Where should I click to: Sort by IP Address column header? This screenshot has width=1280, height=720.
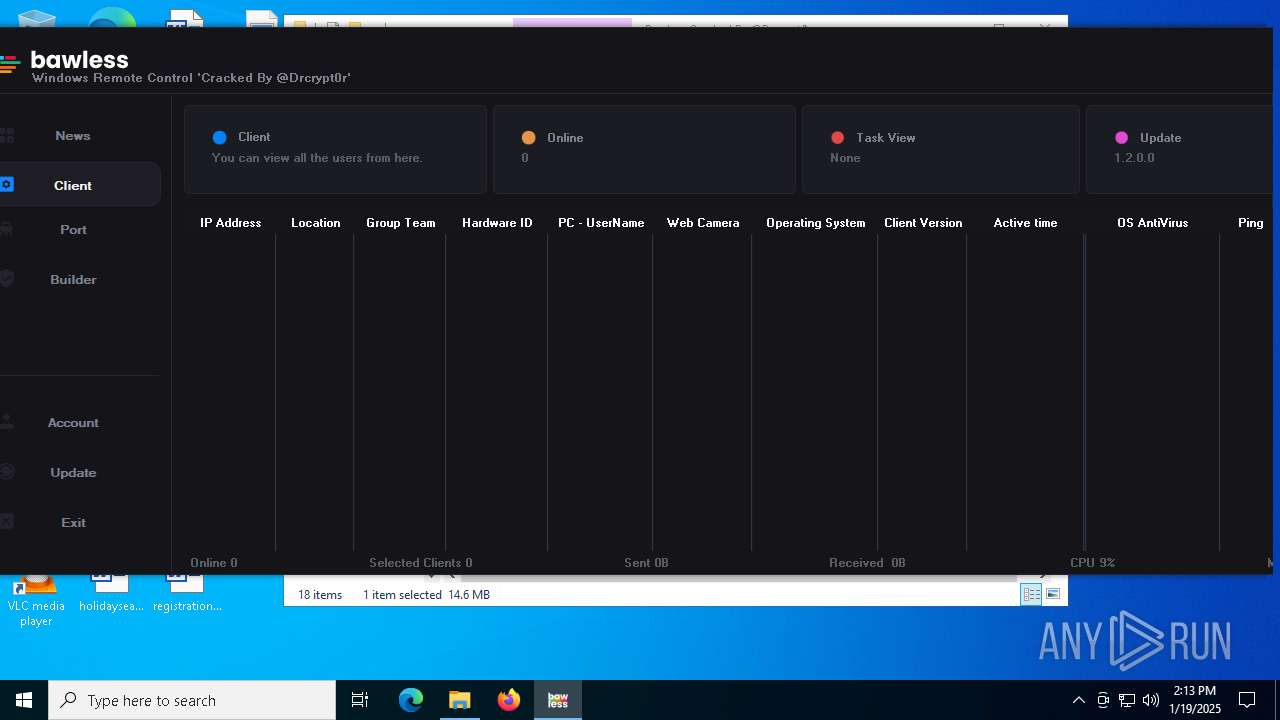230,223
